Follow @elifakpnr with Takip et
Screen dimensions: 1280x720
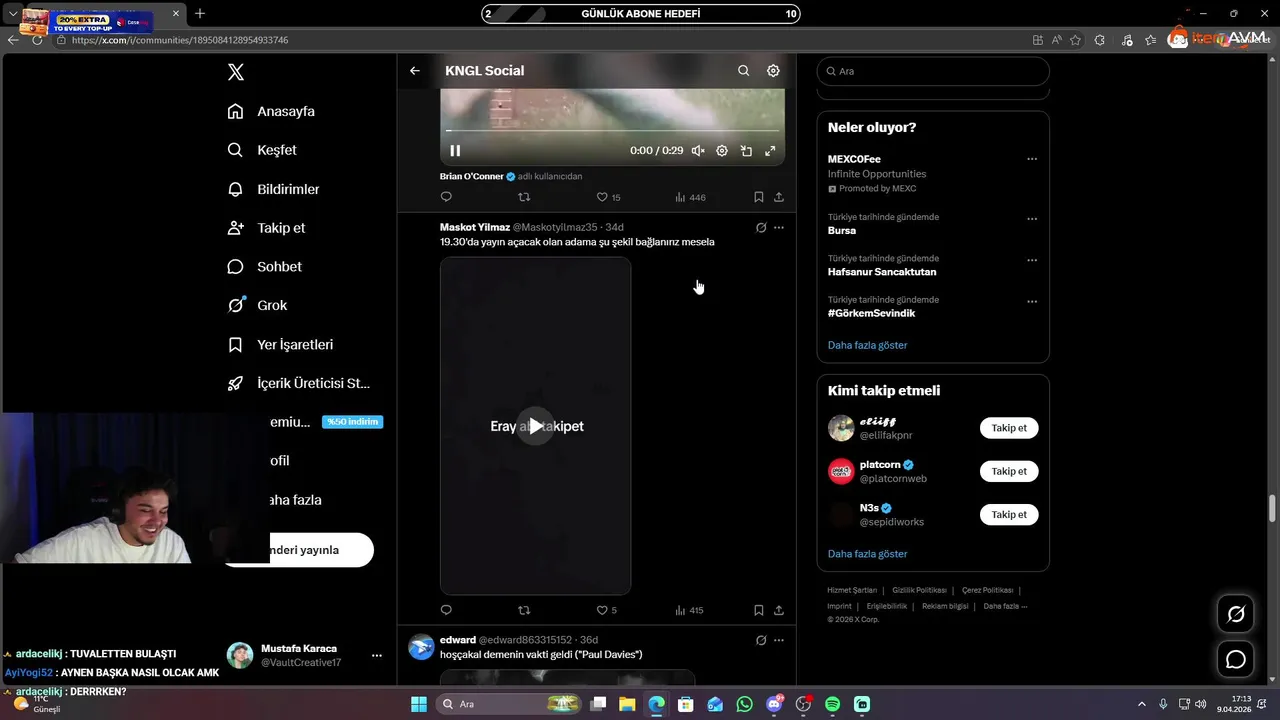(x=1009, y=428)
